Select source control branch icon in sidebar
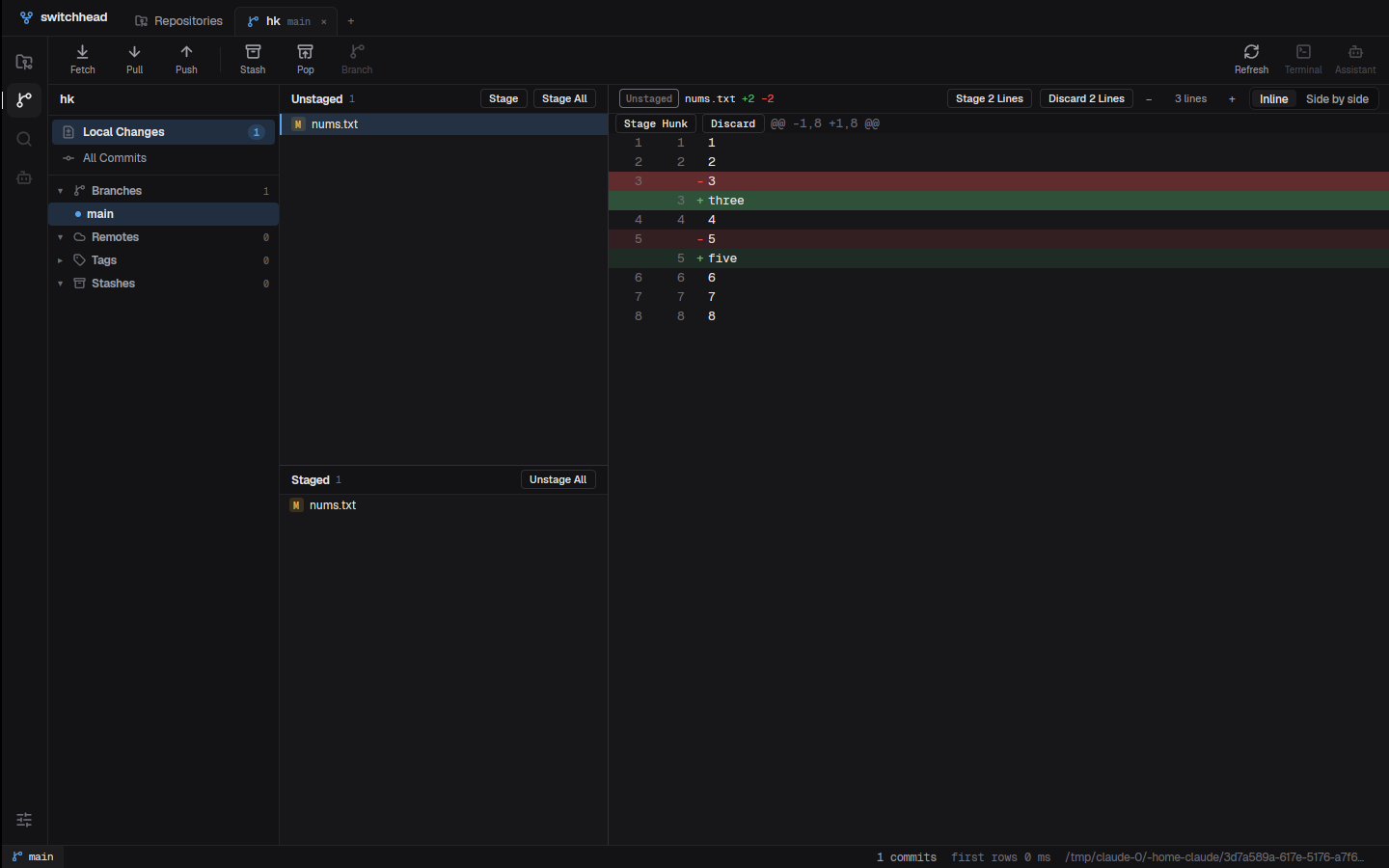The image size is (1389, 868). (x=24, y=100)
